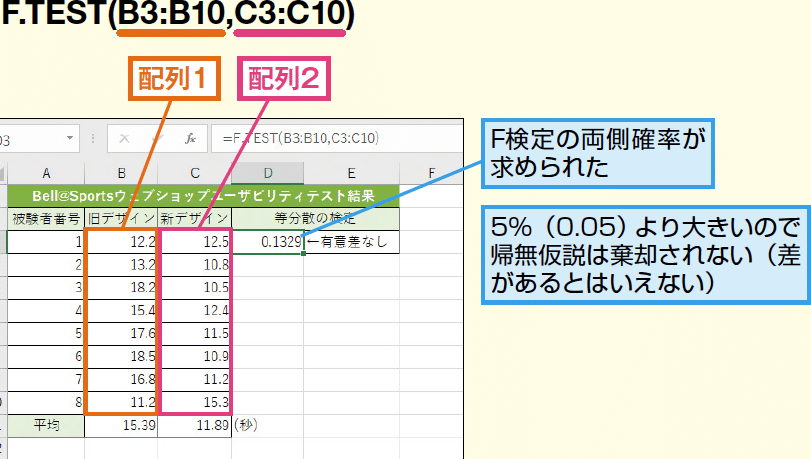Select cell D3 containing 0.1329

pos(268,241)
